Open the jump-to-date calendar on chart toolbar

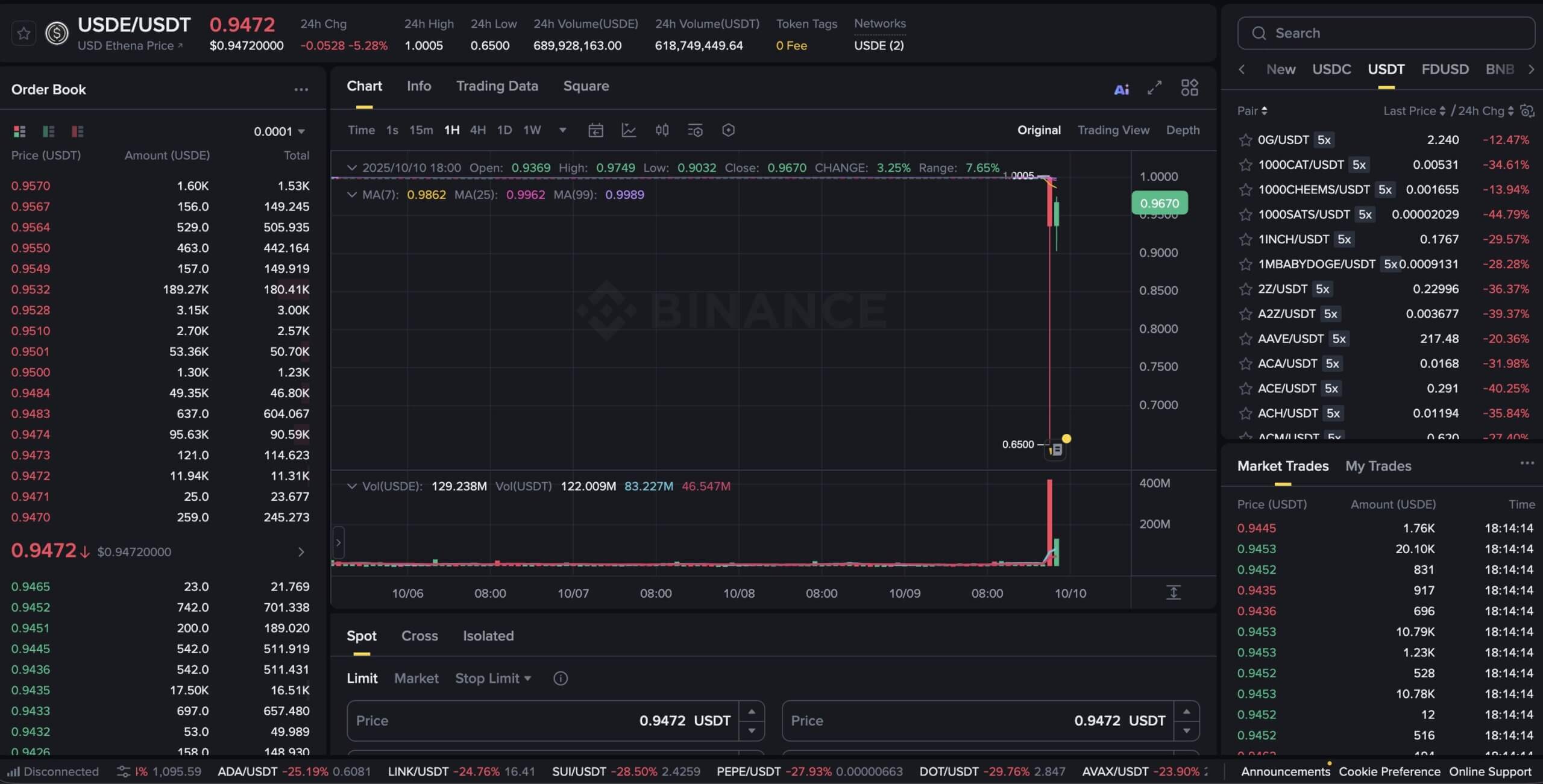click(596, 130)
